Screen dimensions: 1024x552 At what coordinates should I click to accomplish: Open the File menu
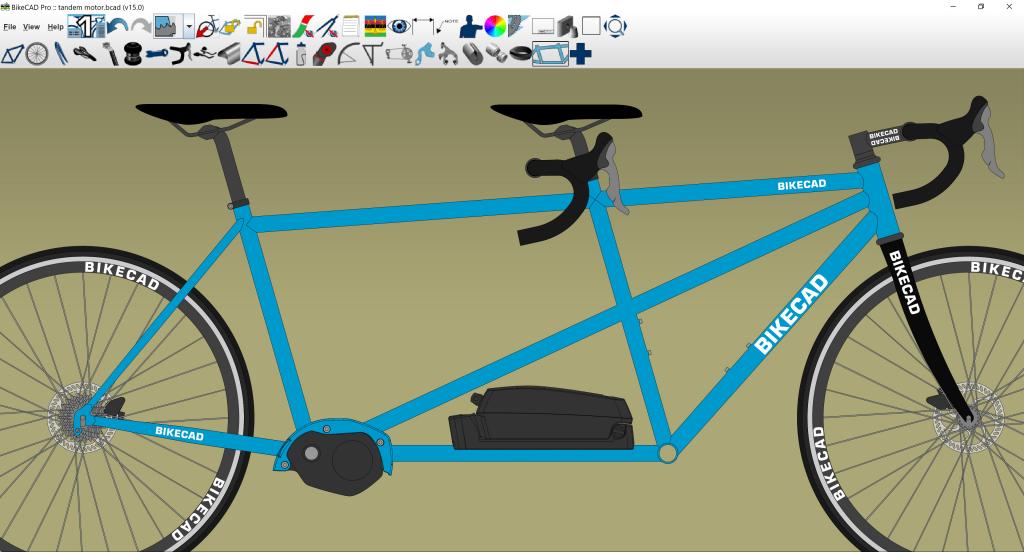coord(9,27)
